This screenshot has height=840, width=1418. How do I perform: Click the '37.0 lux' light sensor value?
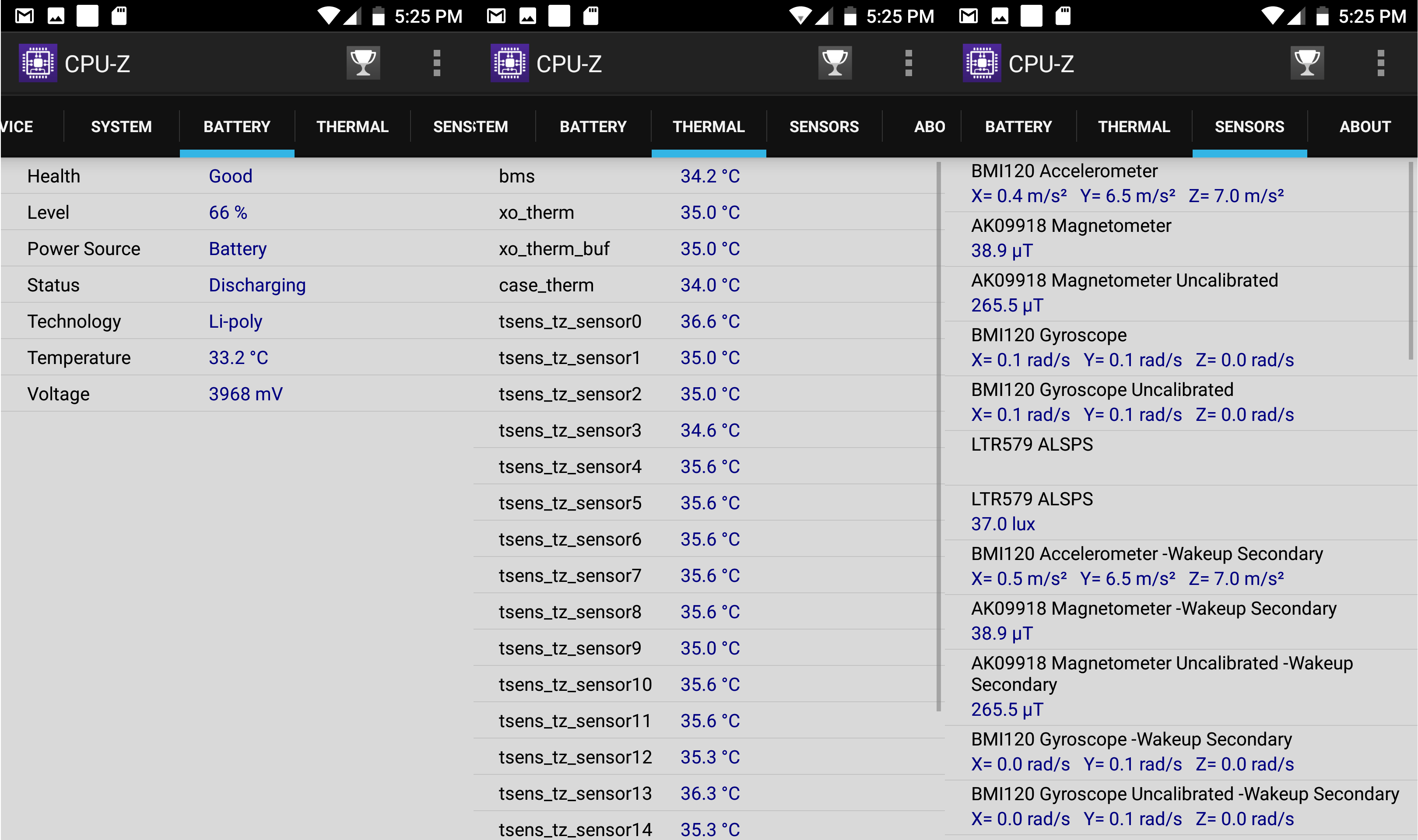click(x=1003, y=524)
